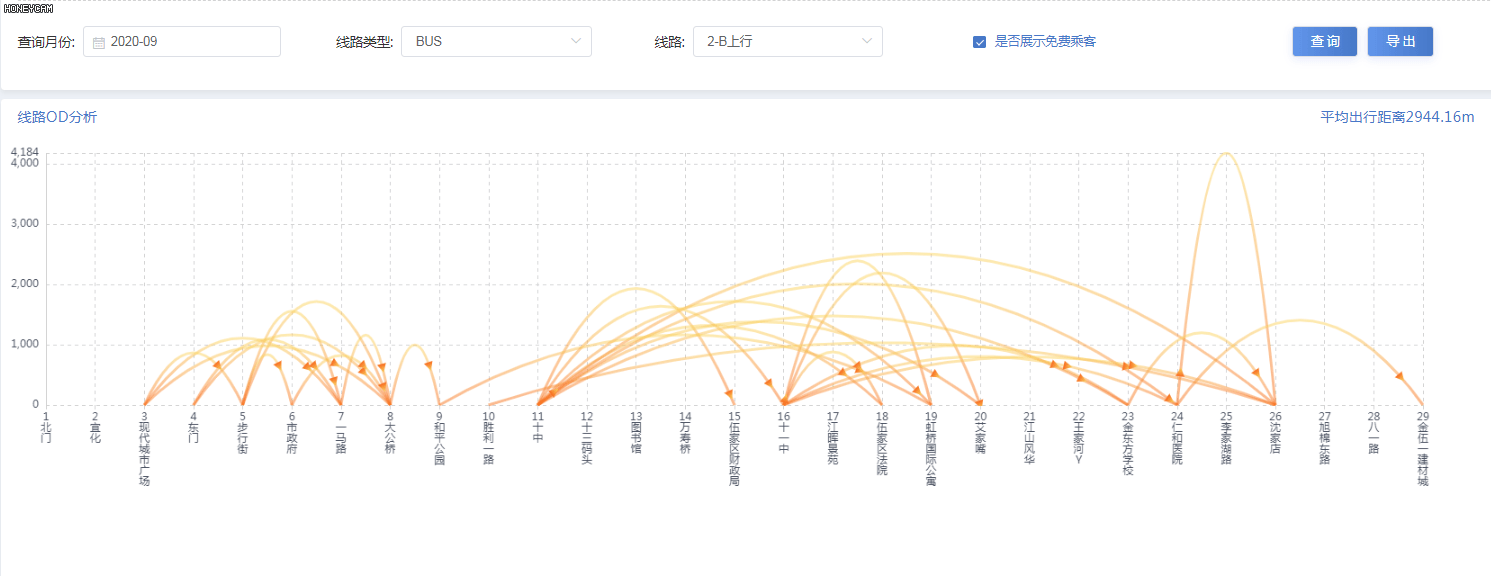Click station label 21 江山风华

pyautogui.click(x=1029, y=438)
